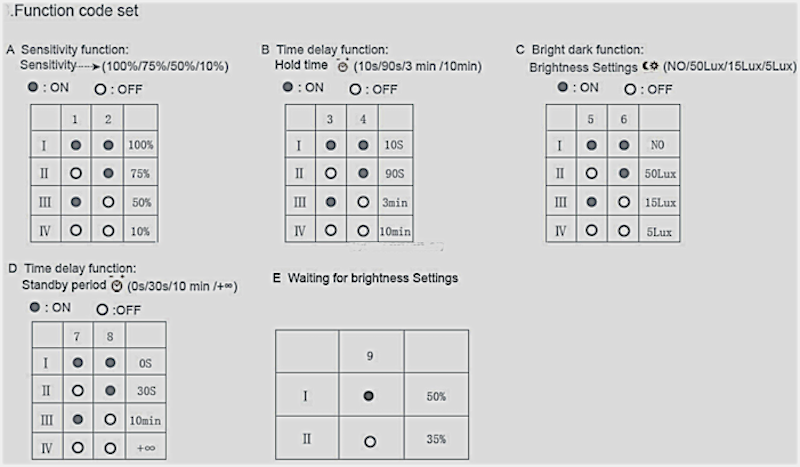
Task: Click the Function code set heading
Action: 76,11
